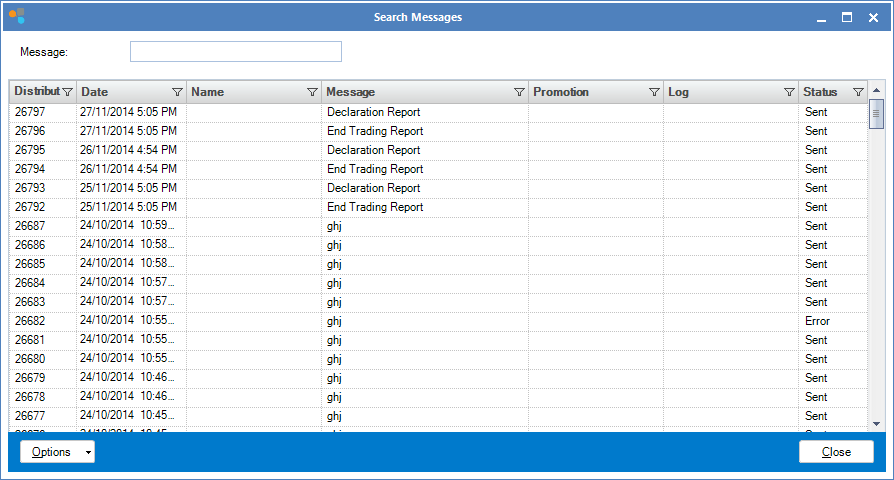Click the app icon in title bar
The width and height of the screenshot is (894, 480).
[x=17, y=16]
